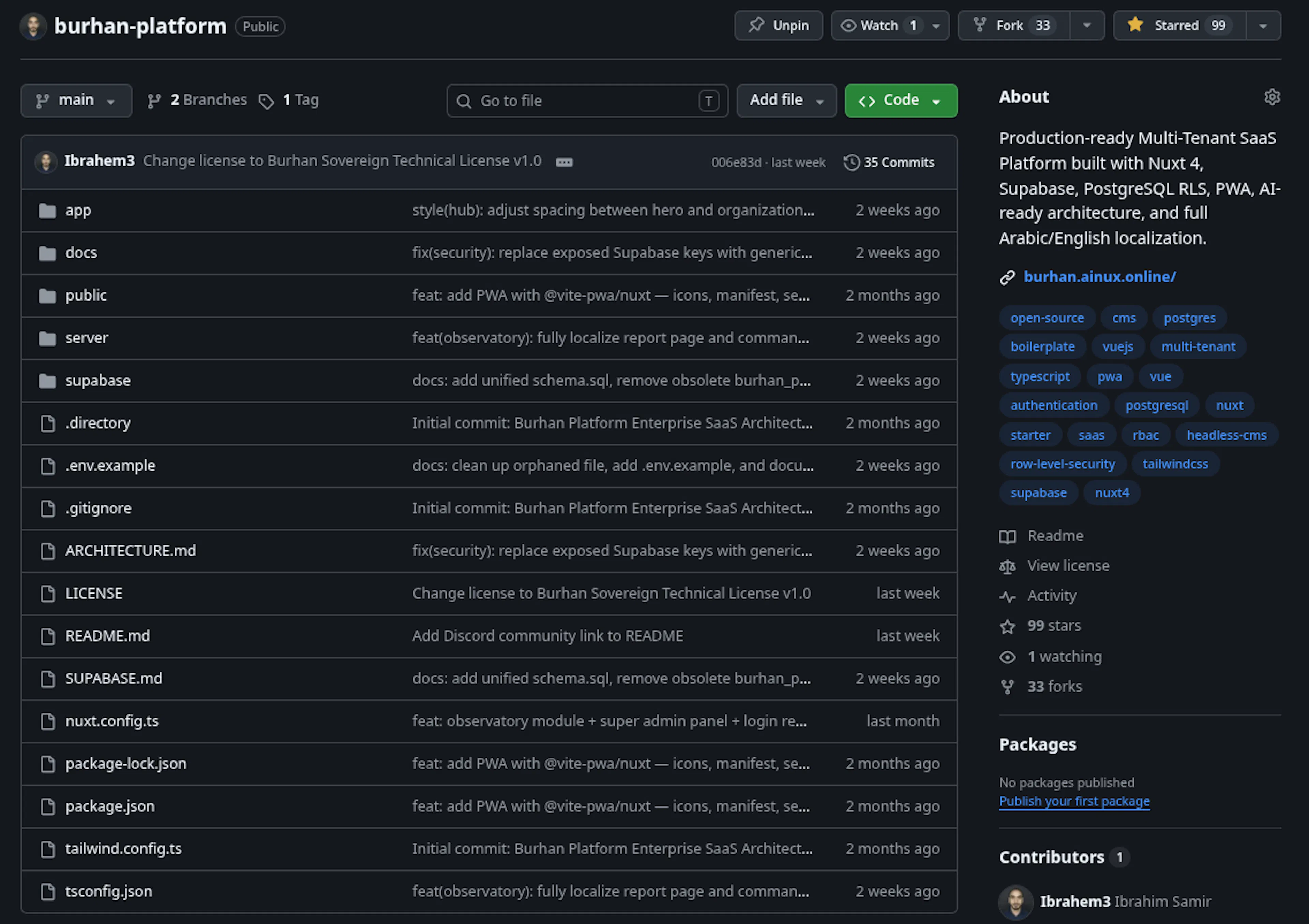
Task: Click the nuxt.config.ts file icon
Action: 48,721
